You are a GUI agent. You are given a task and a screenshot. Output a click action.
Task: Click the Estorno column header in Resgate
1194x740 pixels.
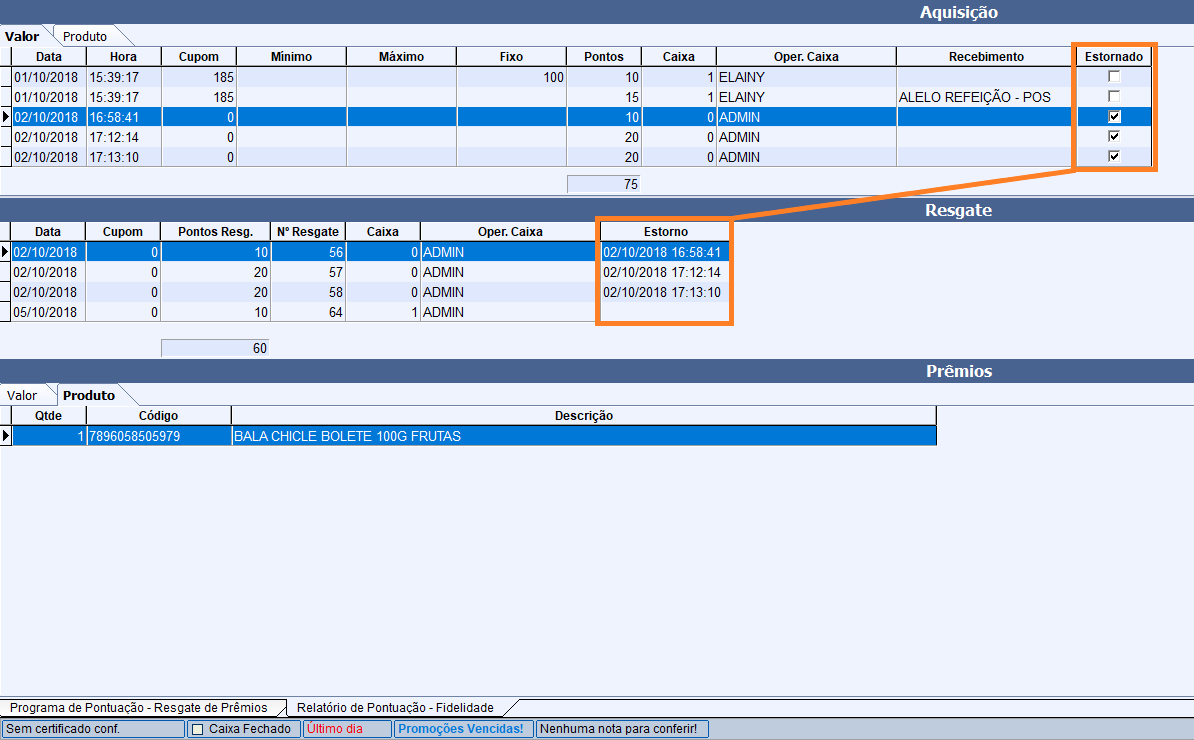point(665,232)
